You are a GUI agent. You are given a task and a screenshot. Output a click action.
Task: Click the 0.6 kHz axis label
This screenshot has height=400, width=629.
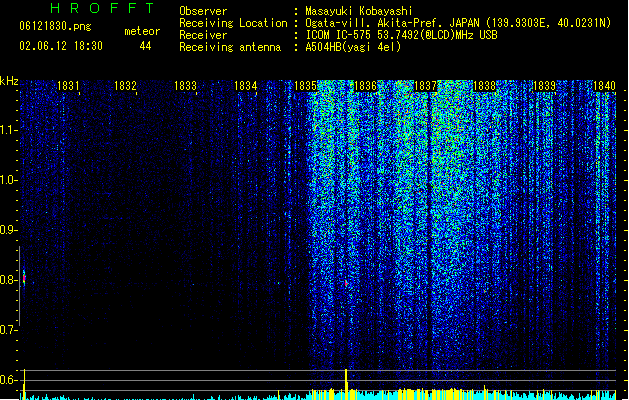coord(8,380)
